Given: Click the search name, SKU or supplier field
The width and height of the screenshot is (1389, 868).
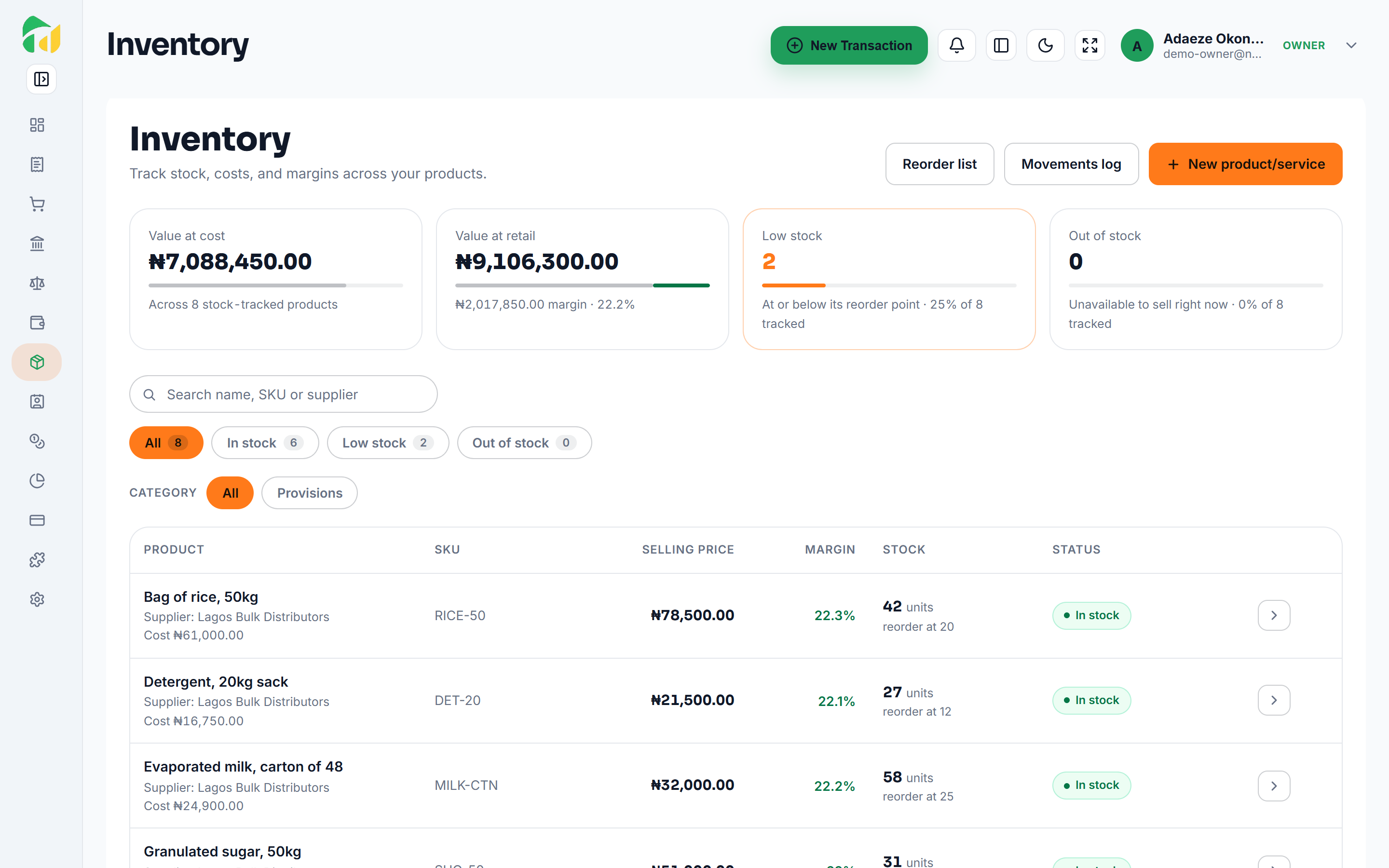Looking at the screenshot, I should click(x=284, y=394).
